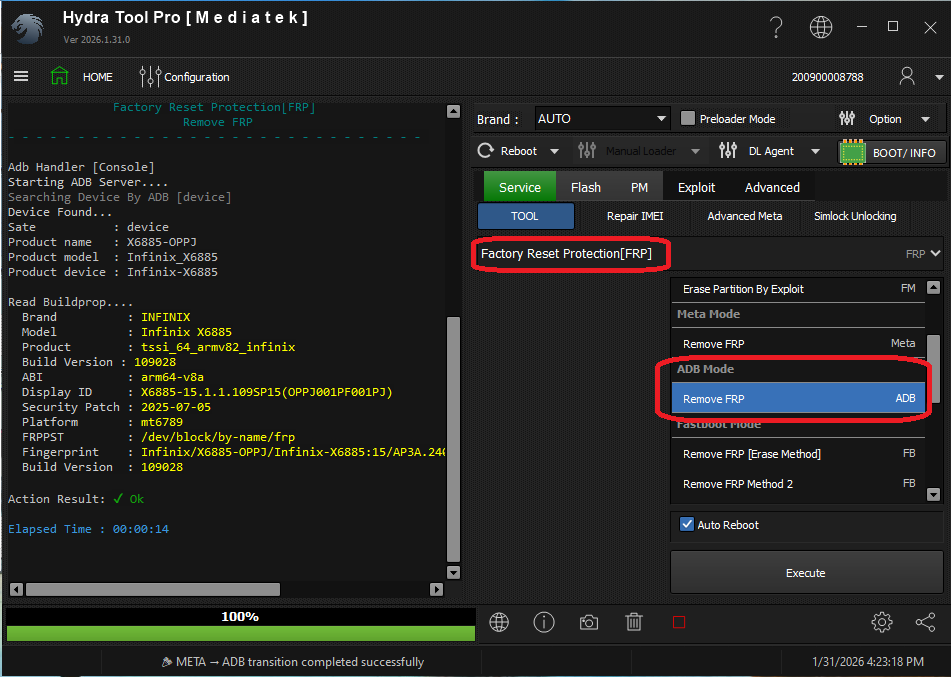Viewport: 951px width, 677px height.
Task: Click the BOOT/INFO chip icon
Action: (852, 152)
